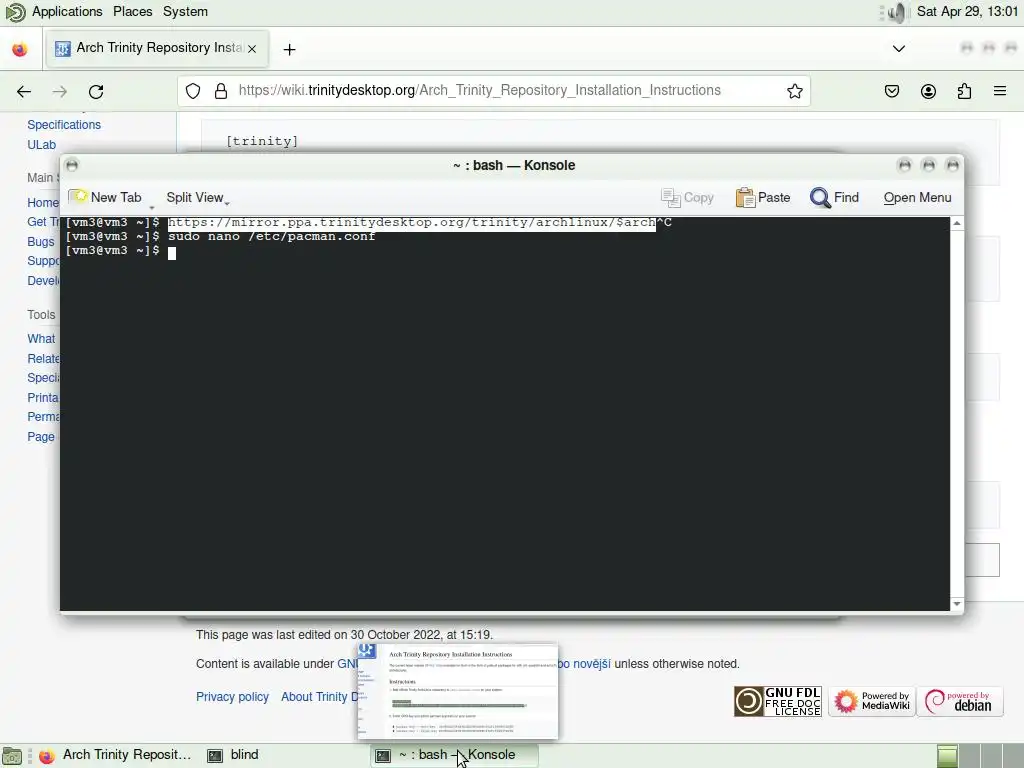Open a New Tab in Konsole
Screen dimensions: 1024x768
[105, 197]
